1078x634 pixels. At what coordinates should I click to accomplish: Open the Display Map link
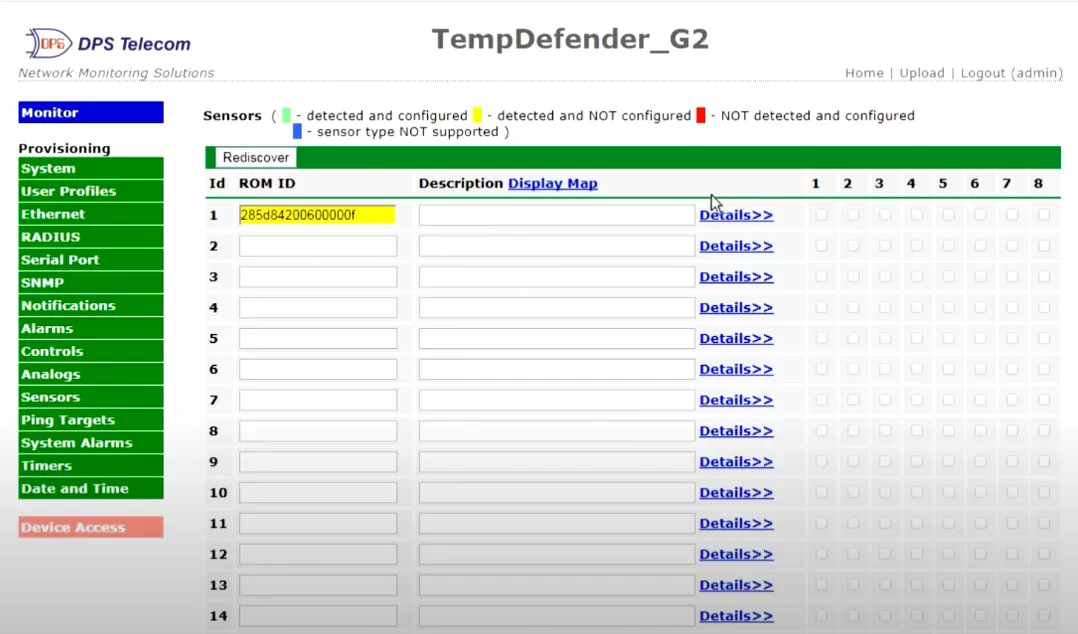click(x=552, y=184)
